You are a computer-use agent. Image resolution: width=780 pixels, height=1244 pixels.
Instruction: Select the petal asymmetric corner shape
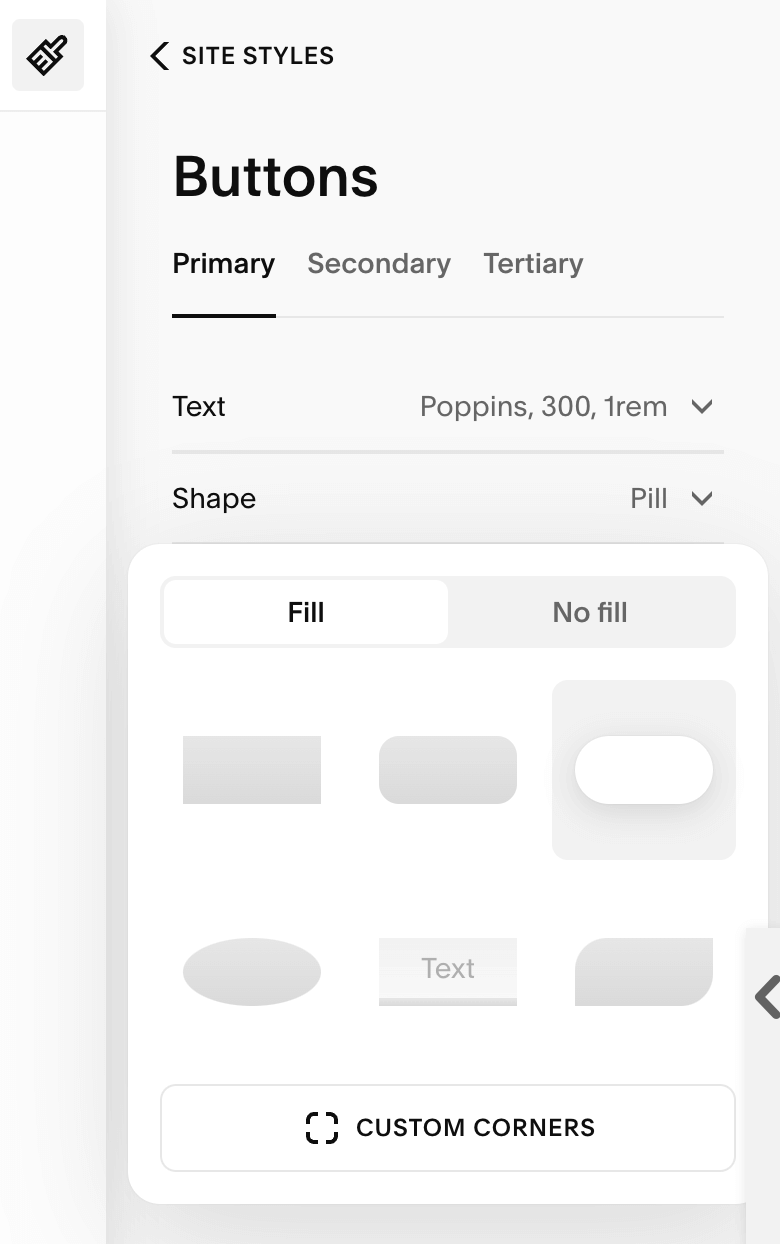click(x=644, y=971)
